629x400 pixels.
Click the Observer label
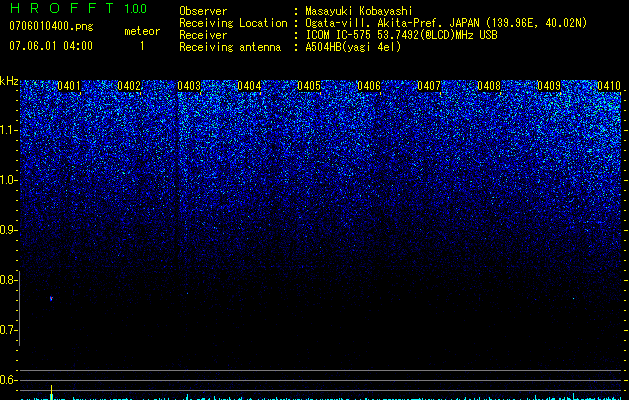pos(203,11)
